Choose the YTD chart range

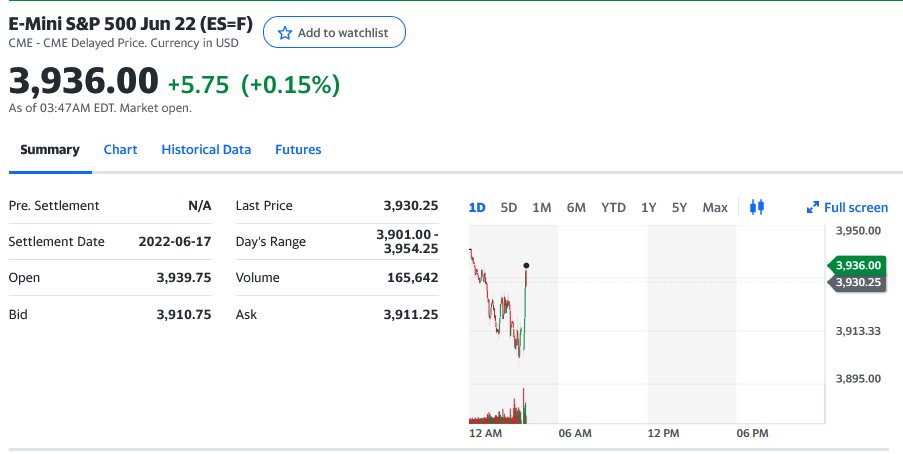point(613,207)
